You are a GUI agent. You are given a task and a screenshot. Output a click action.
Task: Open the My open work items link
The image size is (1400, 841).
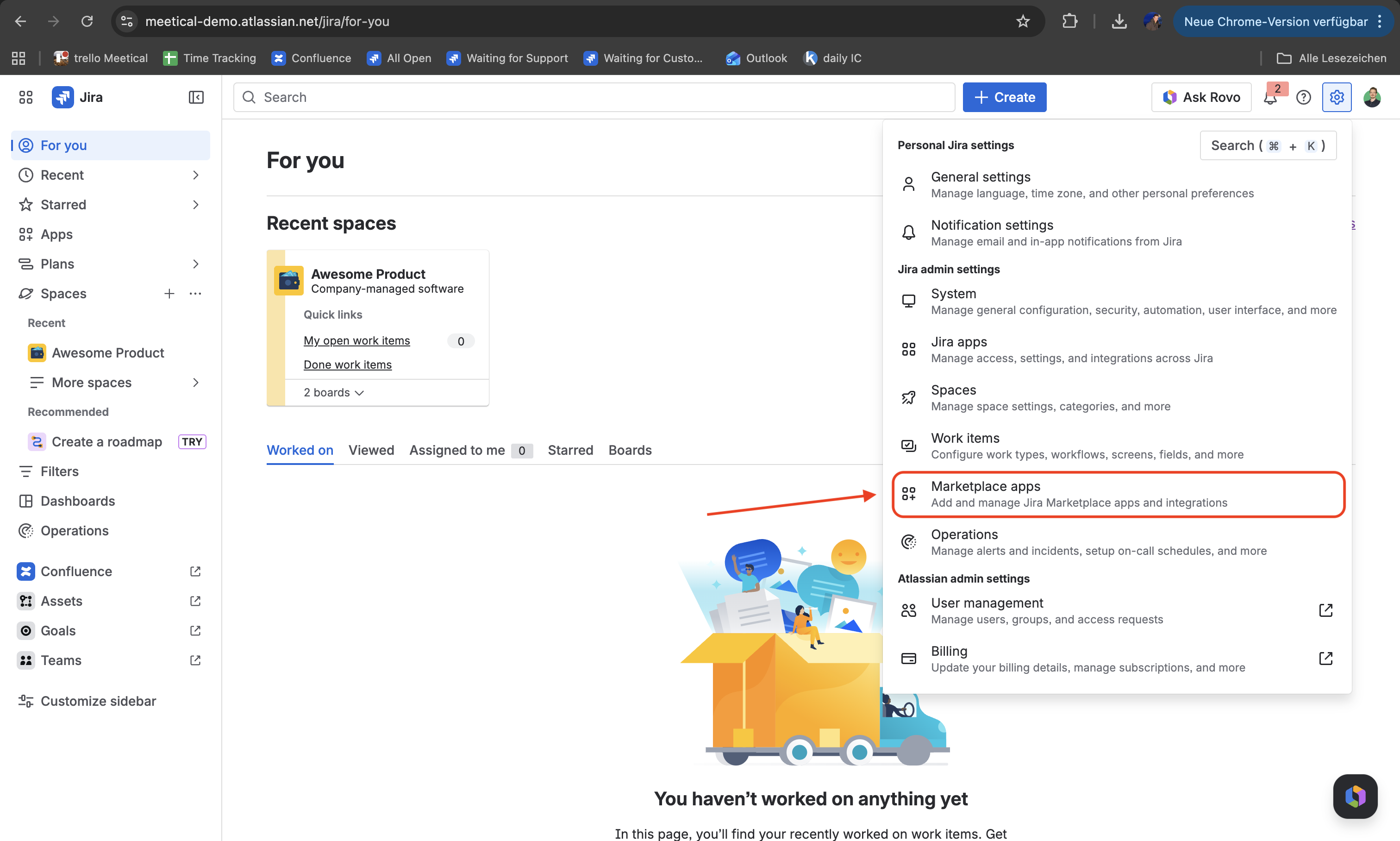point(356,340)
